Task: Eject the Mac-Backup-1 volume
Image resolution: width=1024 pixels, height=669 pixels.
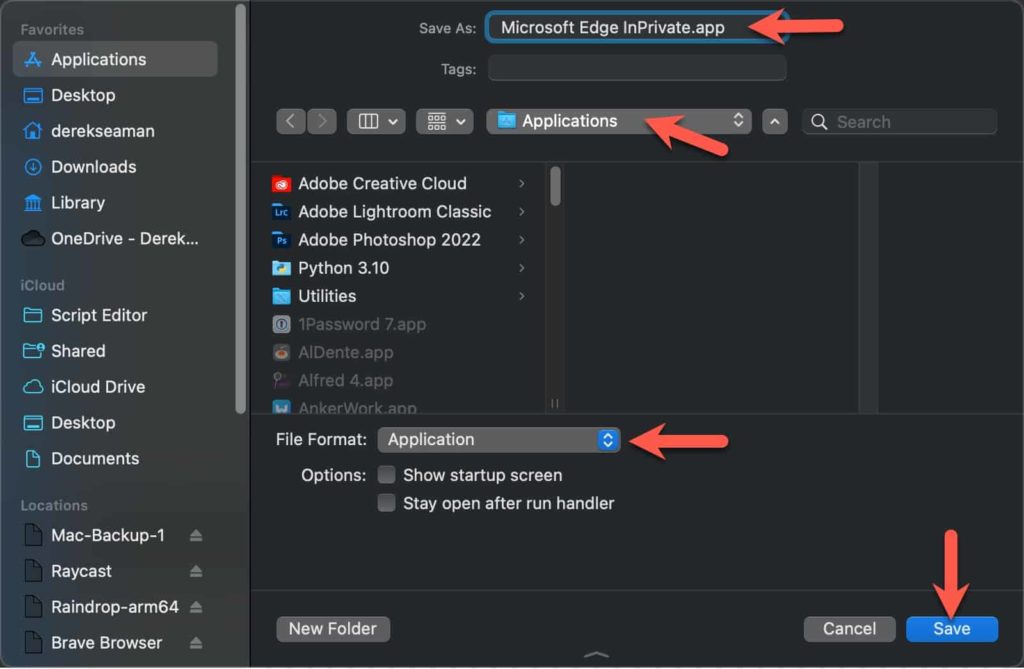Action: pos(196,536)
